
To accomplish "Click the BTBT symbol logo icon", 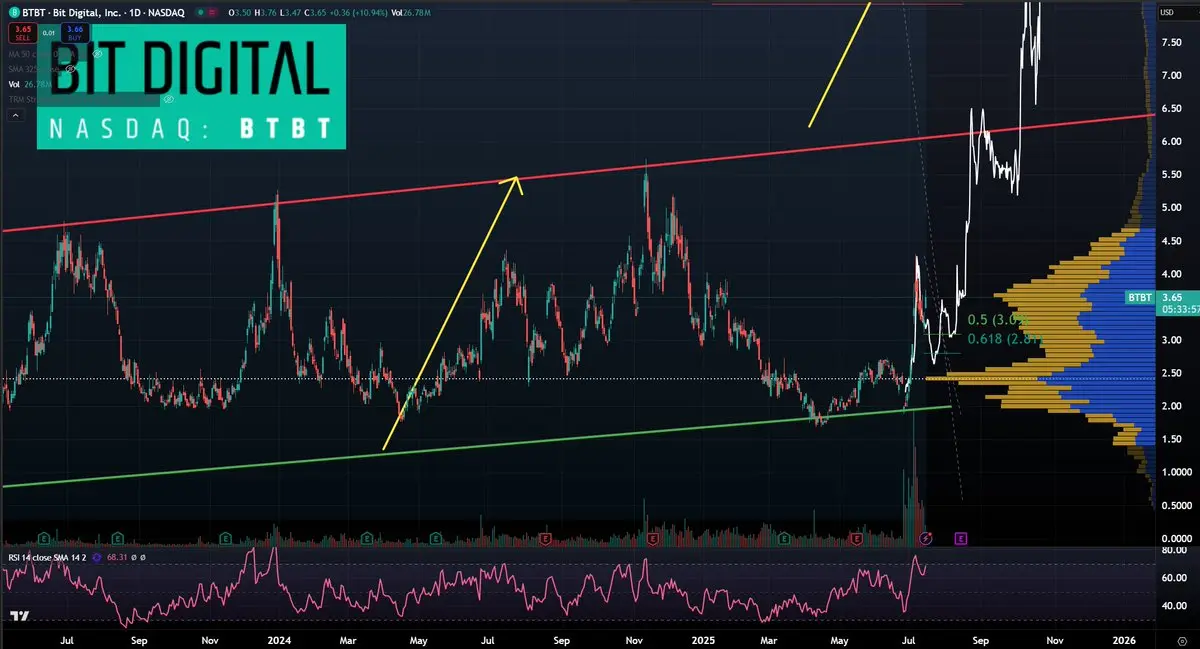I will click(x=14, y=13).
